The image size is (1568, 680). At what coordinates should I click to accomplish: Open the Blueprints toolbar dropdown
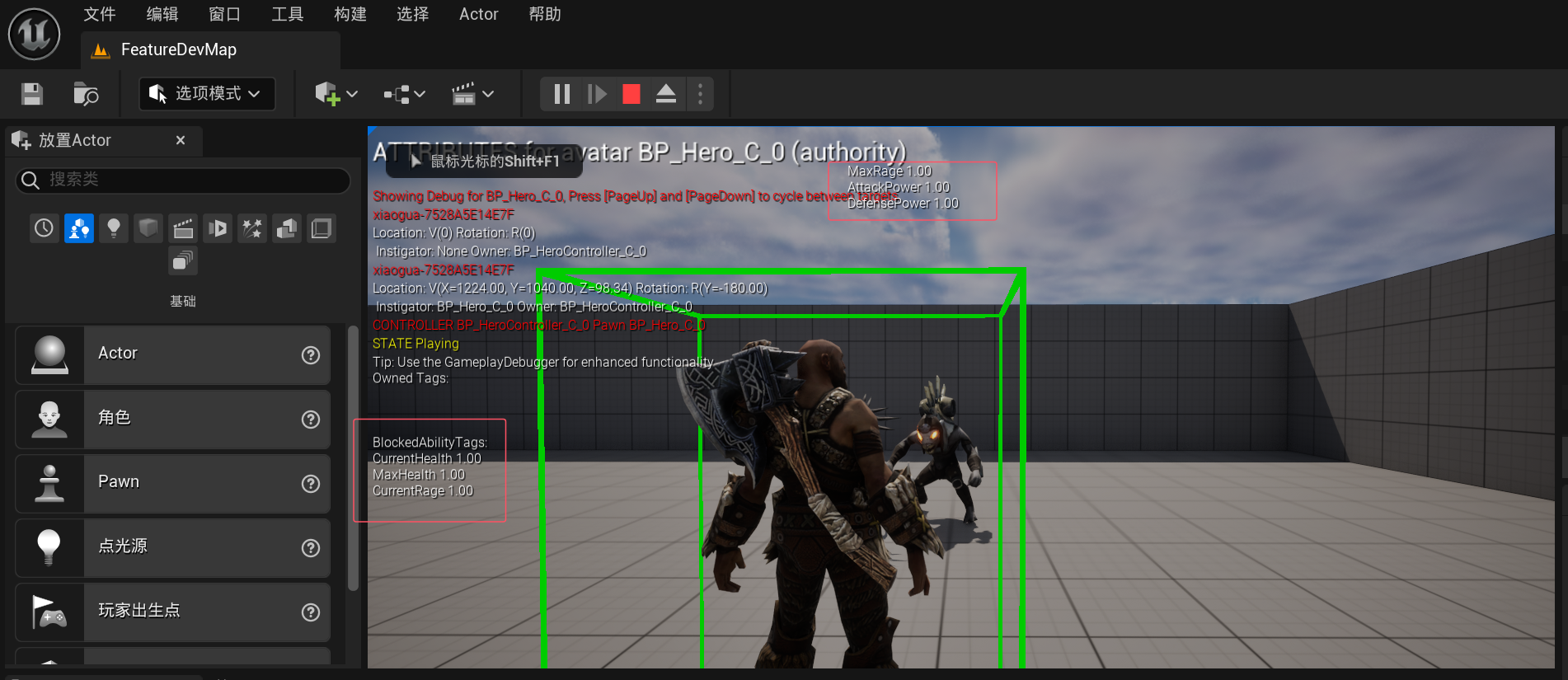click(x=405, y=94)
